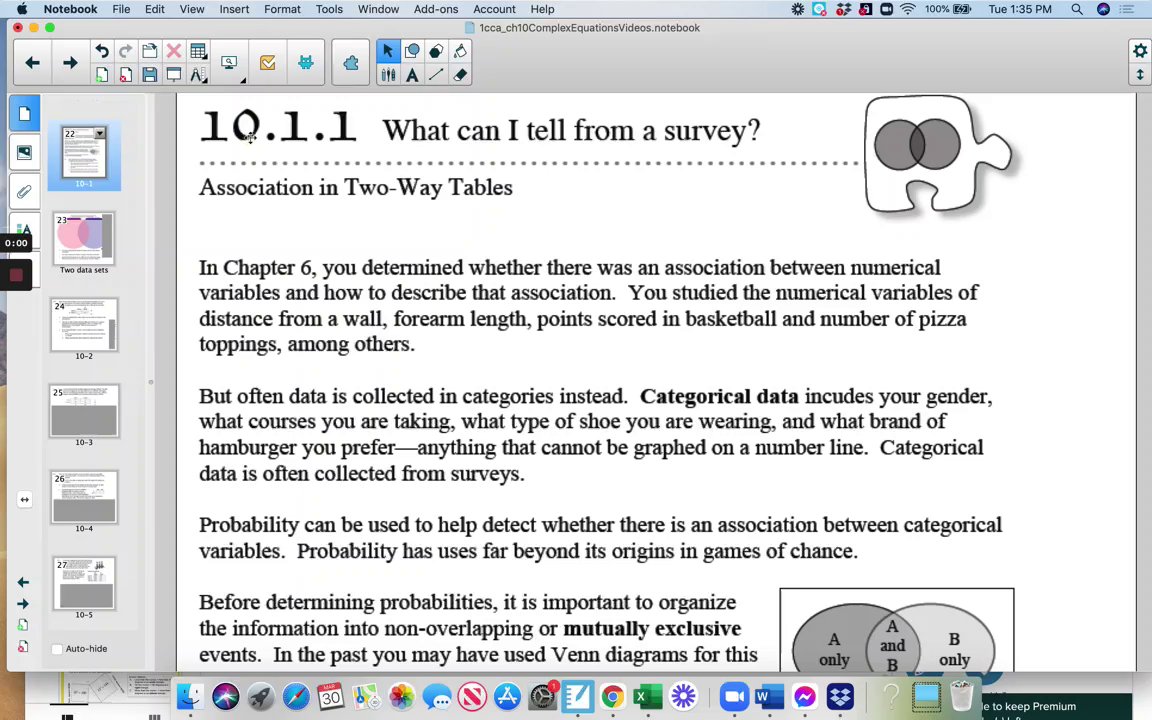Move toolbar with up-down arrow button
The image size is (1152, 720).
click(x=1140, y=74)
